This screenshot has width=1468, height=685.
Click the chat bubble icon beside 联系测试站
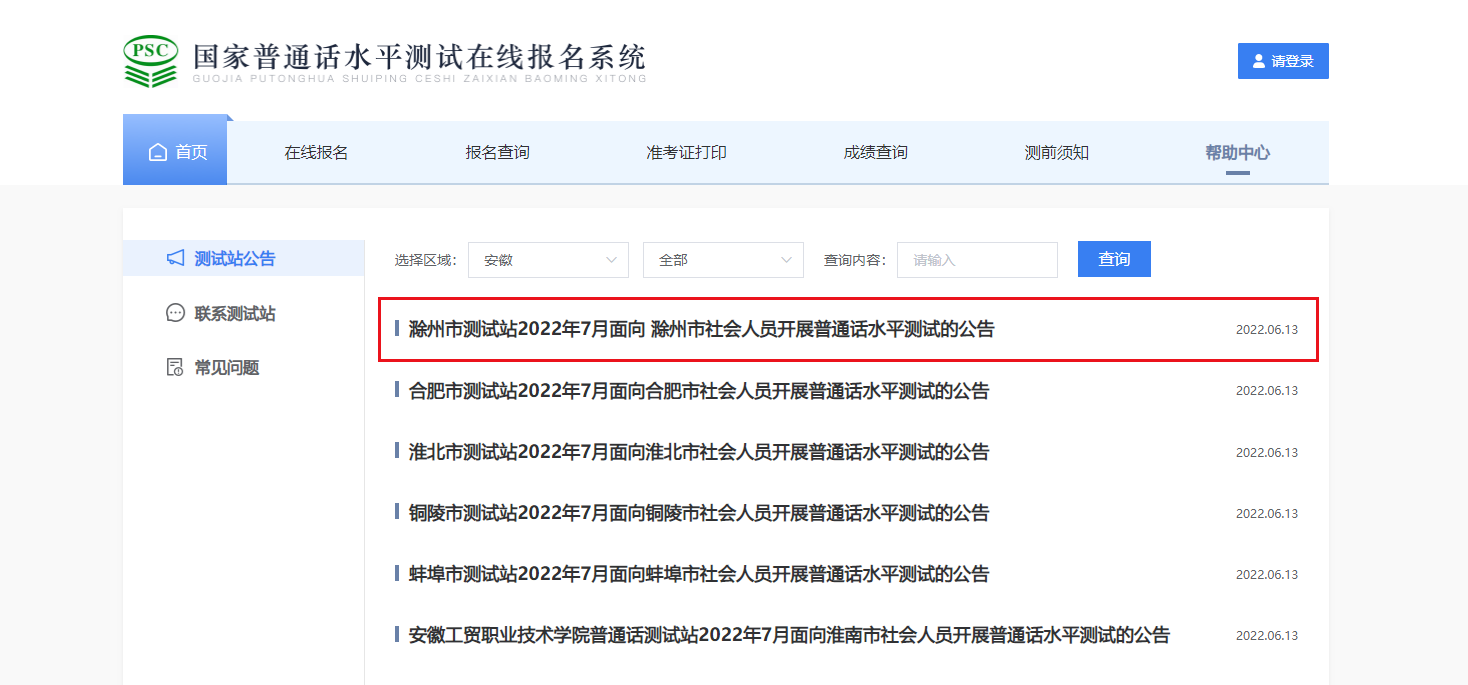pos(175,313)
